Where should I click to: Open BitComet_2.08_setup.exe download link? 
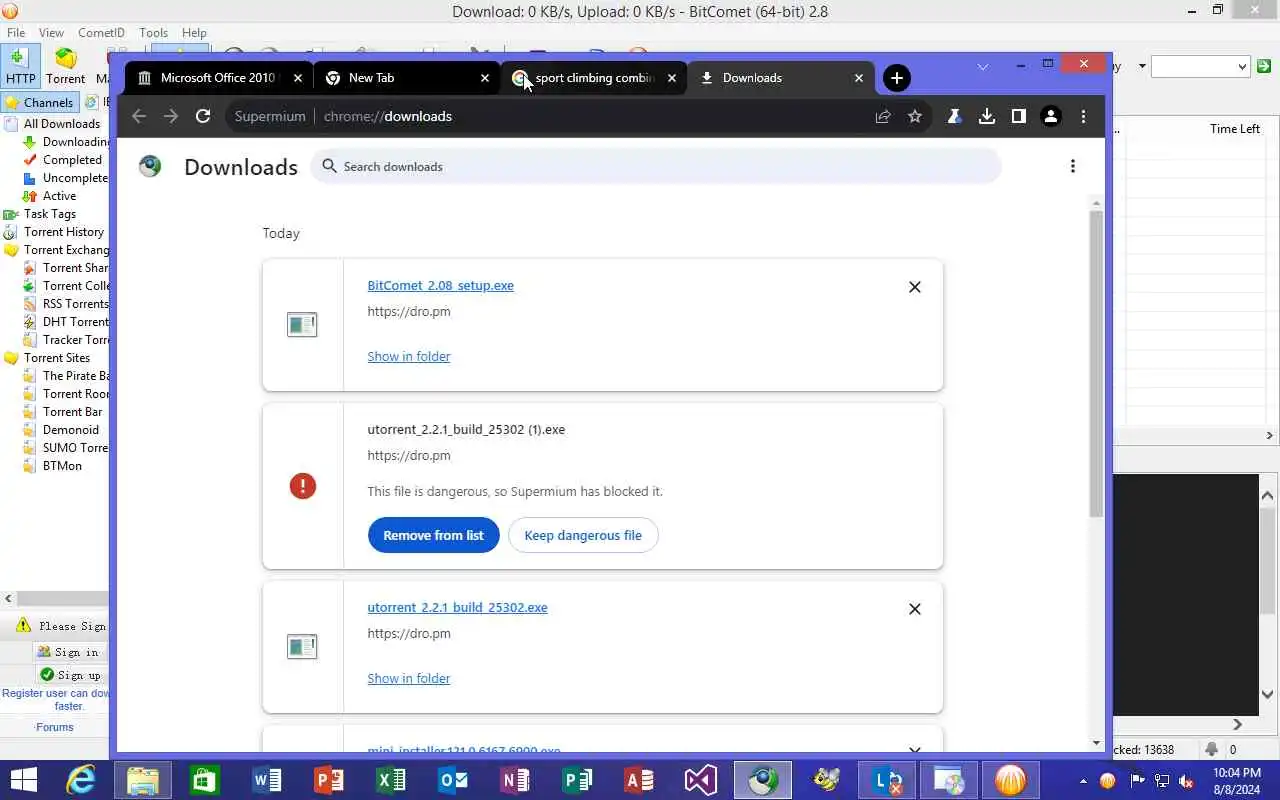coord(440,285)
